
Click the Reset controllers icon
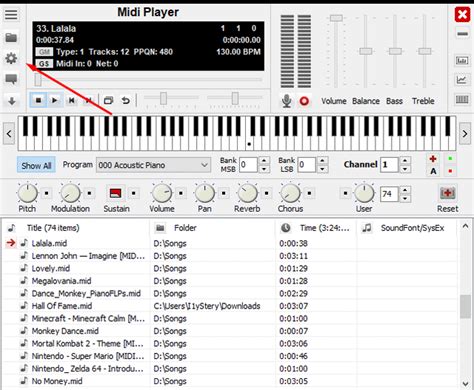(x=447, y=193)
